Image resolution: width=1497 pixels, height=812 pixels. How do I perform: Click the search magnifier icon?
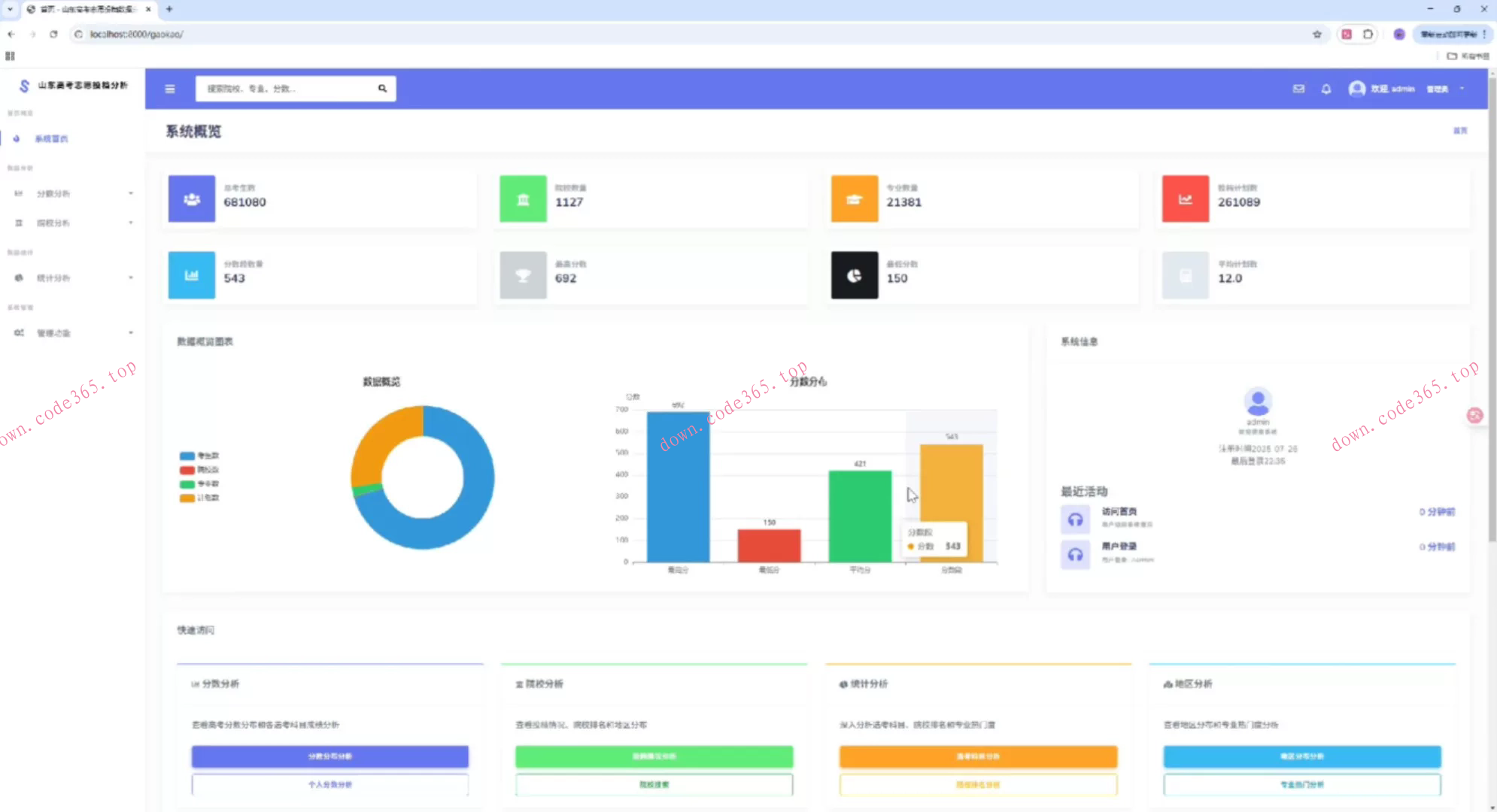click(382, 89)
